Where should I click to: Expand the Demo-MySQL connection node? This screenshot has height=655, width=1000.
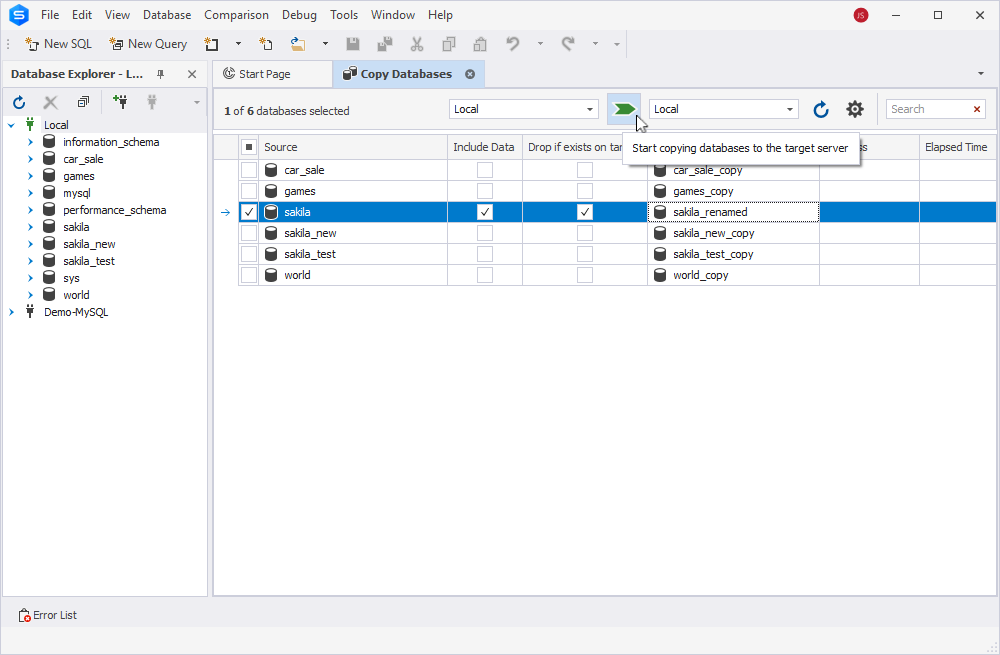pos(11,313)
